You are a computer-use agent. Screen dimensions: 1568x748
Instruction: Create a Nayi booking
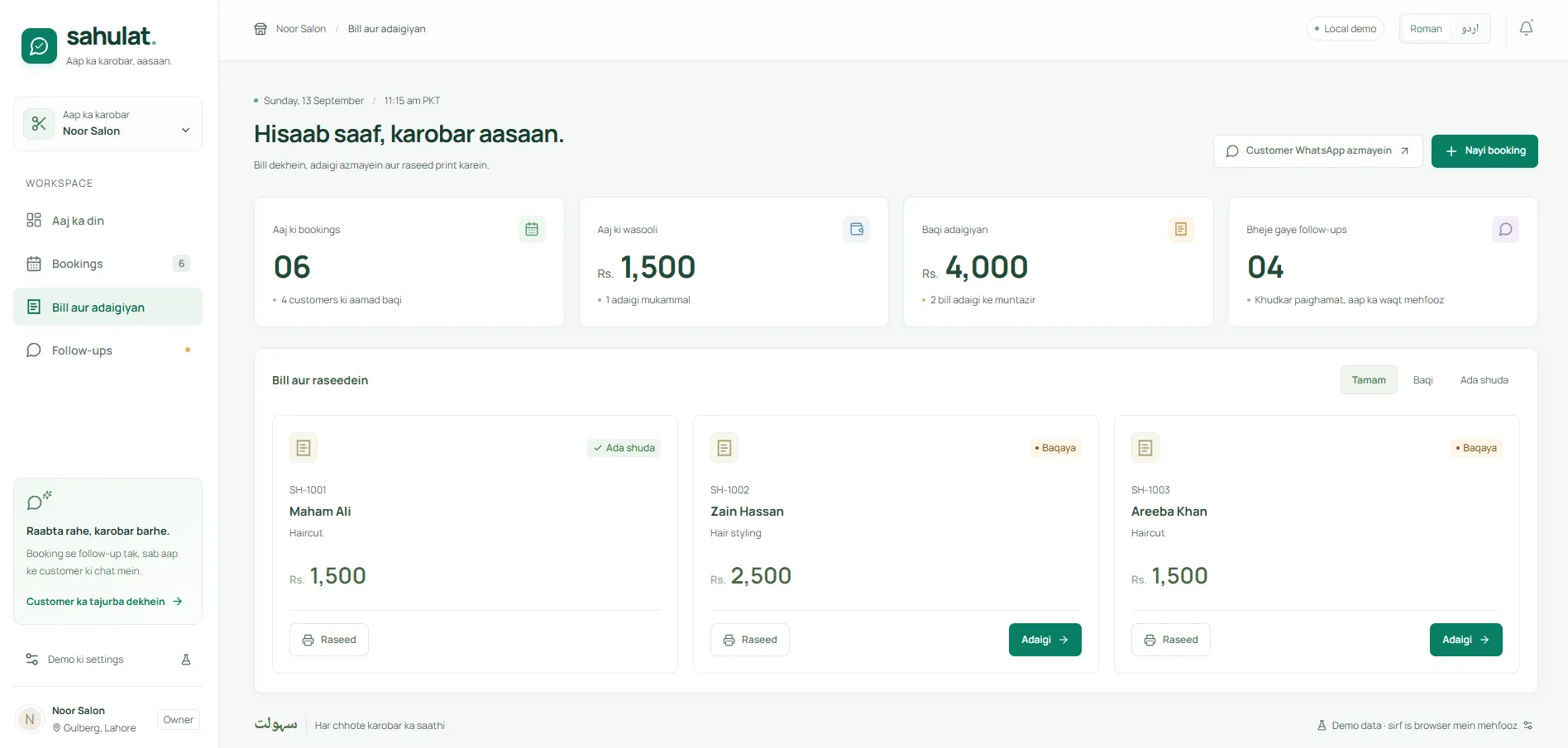1484,151
